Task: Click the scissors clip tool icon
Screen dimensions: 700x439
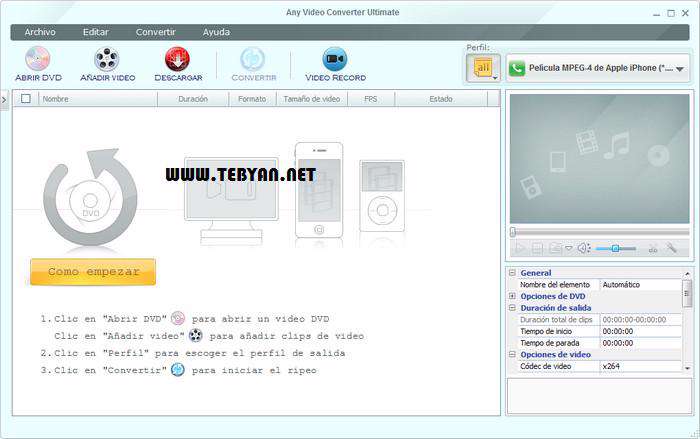Action: tap(653, 249)
